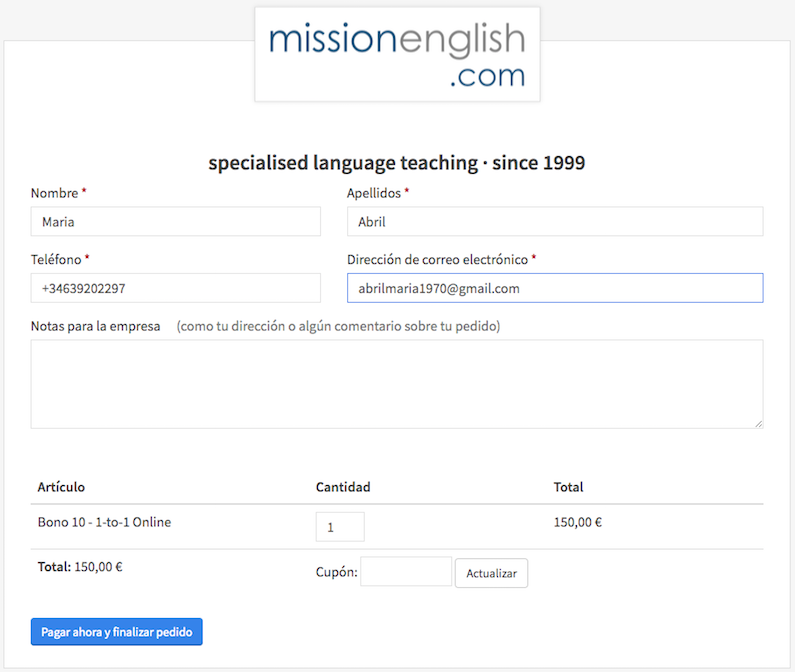Click the textarea resize handle corner
Viewport: 795px width, 672px height.
pyautogui.click(x=758, y=423)
